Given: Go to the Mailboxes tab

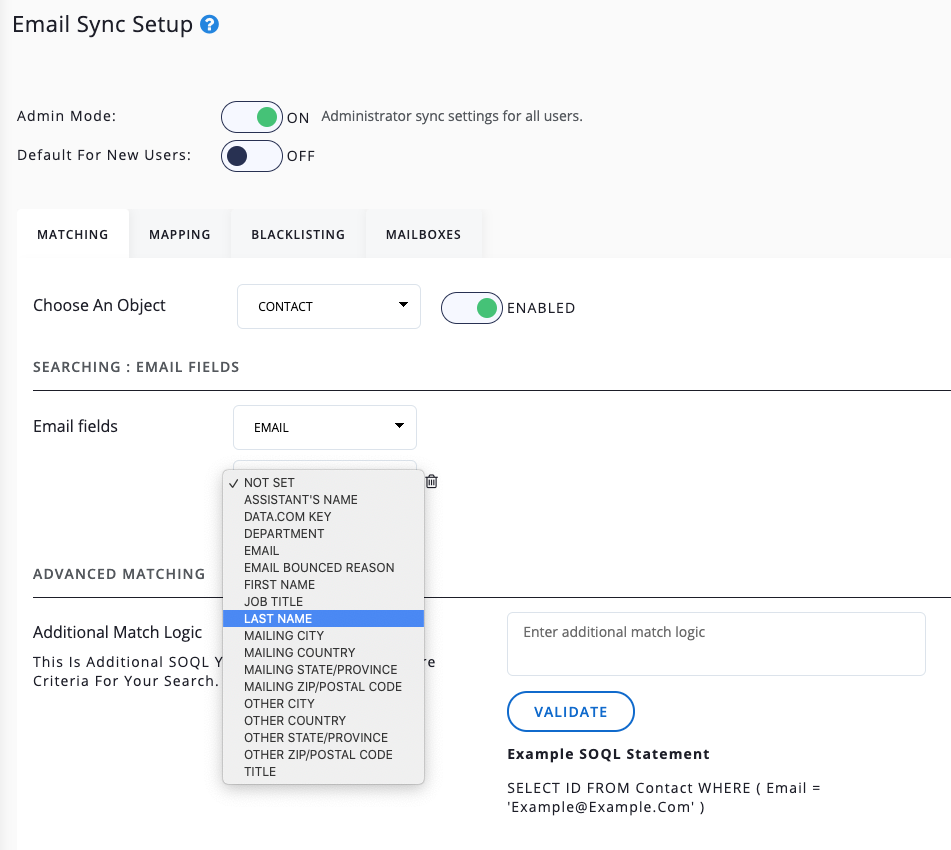Looking at the screenshot, I should point(423,234).
